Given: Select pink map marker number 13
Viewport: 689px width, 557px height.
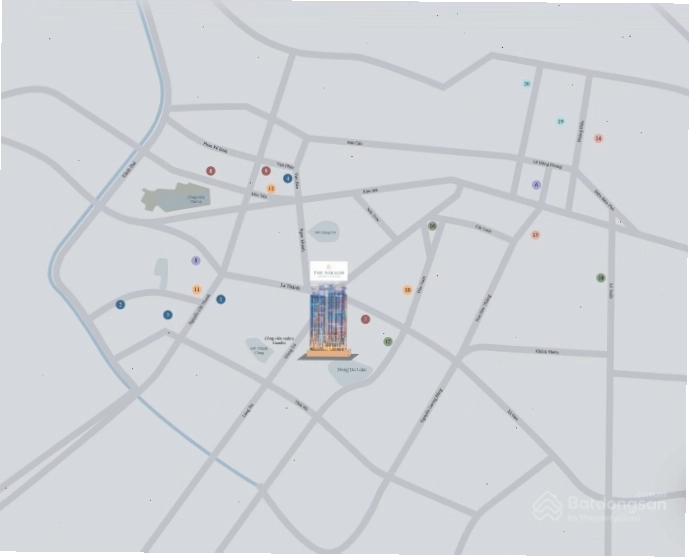Looking at the screenshot, I should pos(535,235).
